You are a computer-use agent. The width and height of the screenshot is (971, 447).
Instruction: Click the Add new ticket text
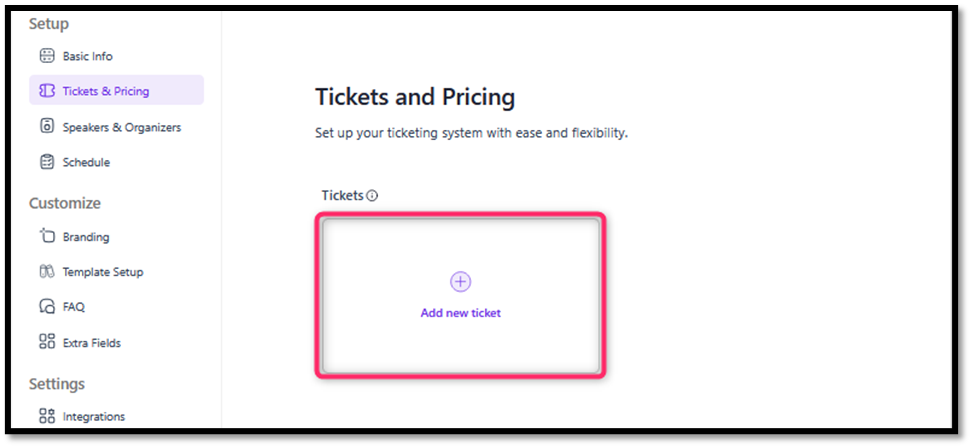click(x=460, y=313)
